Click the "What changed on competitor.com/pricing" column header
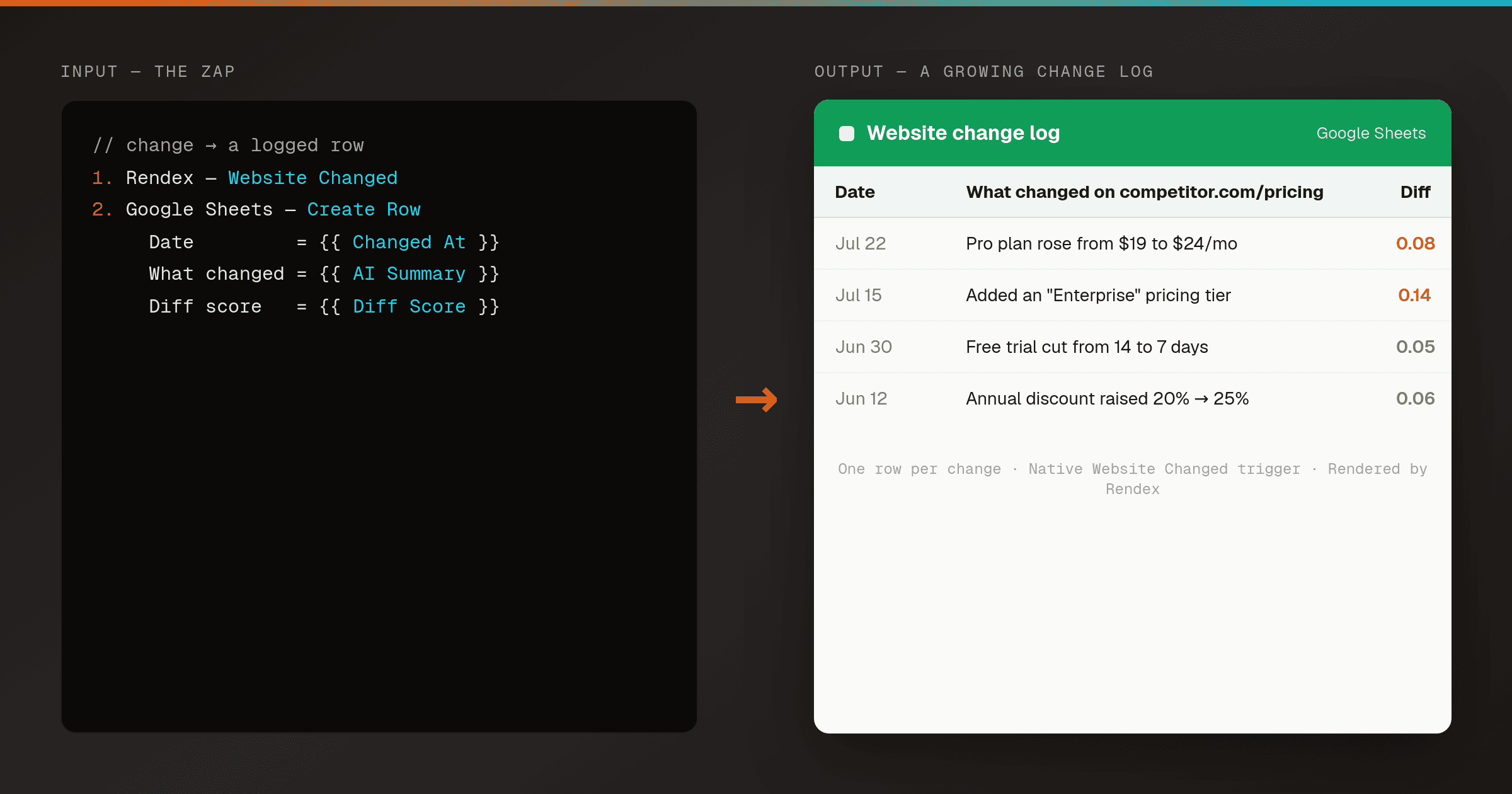Viewport: 1512px width, 794px height. [1145, 192]
